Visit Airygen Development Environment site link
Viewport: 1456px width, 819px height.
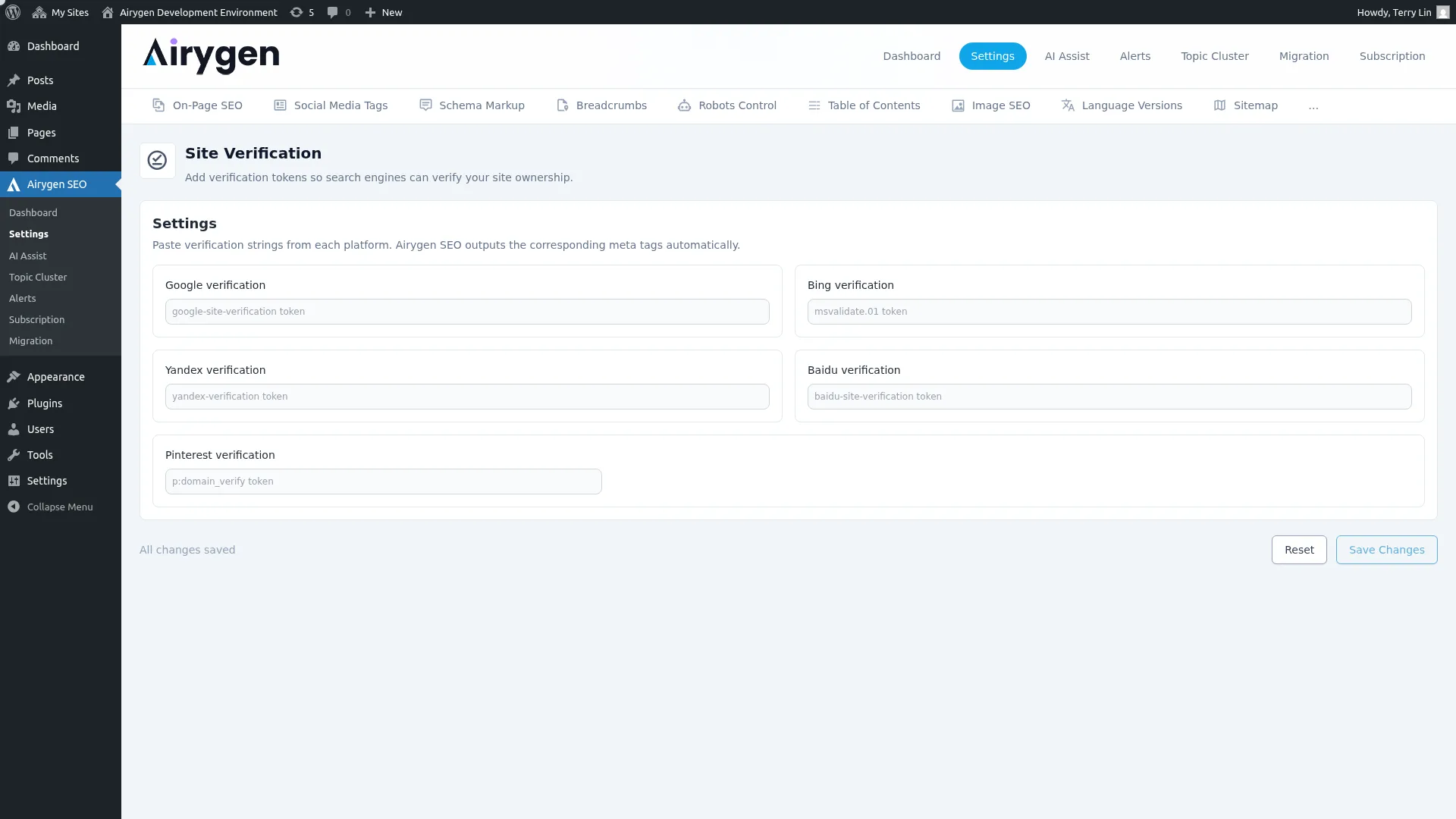click(x=190, y=12)
